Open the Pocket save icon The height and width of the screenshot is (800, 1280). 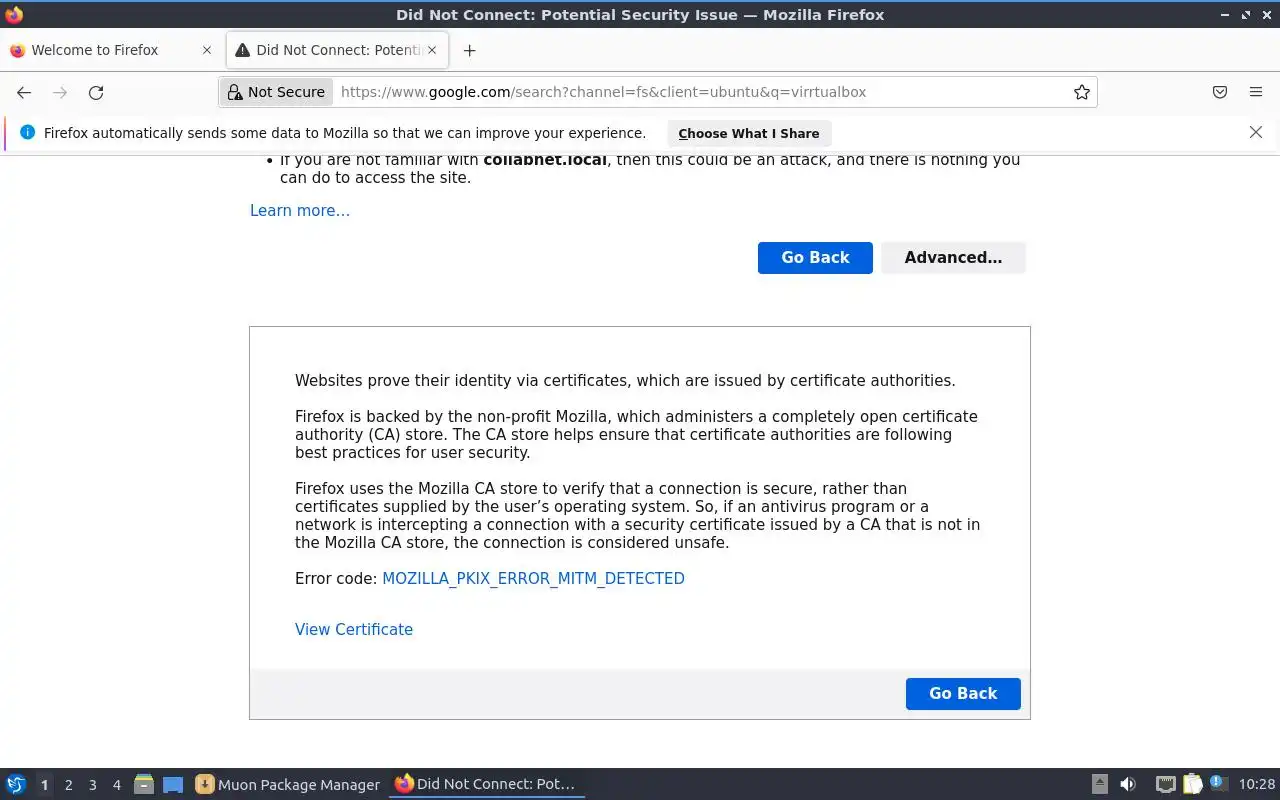coord(1220,92)
